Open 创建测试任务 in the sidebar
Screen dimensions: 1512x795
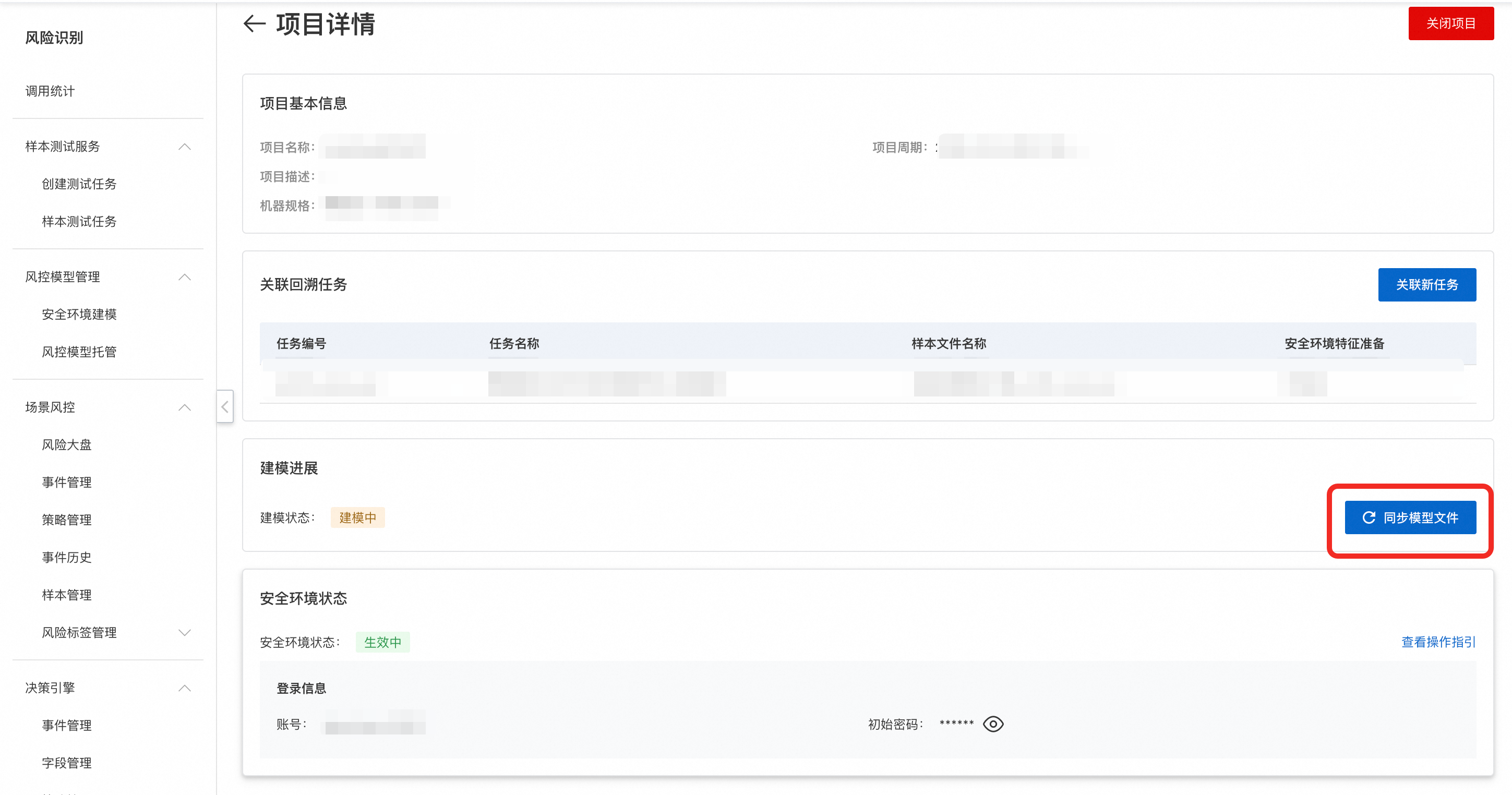pos(79,184)
